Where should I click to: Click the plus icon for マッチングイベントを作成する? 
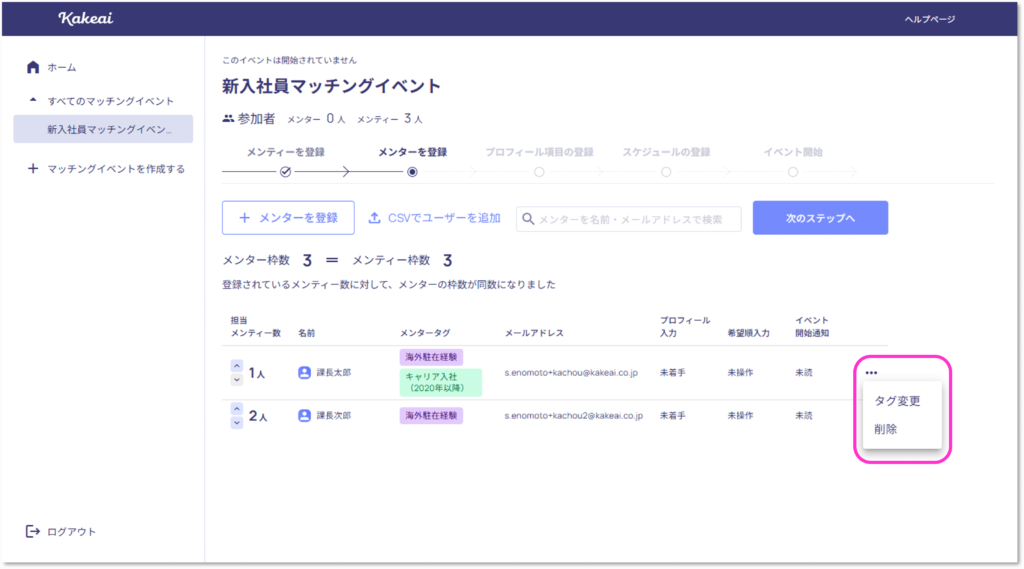click(33, 169)
